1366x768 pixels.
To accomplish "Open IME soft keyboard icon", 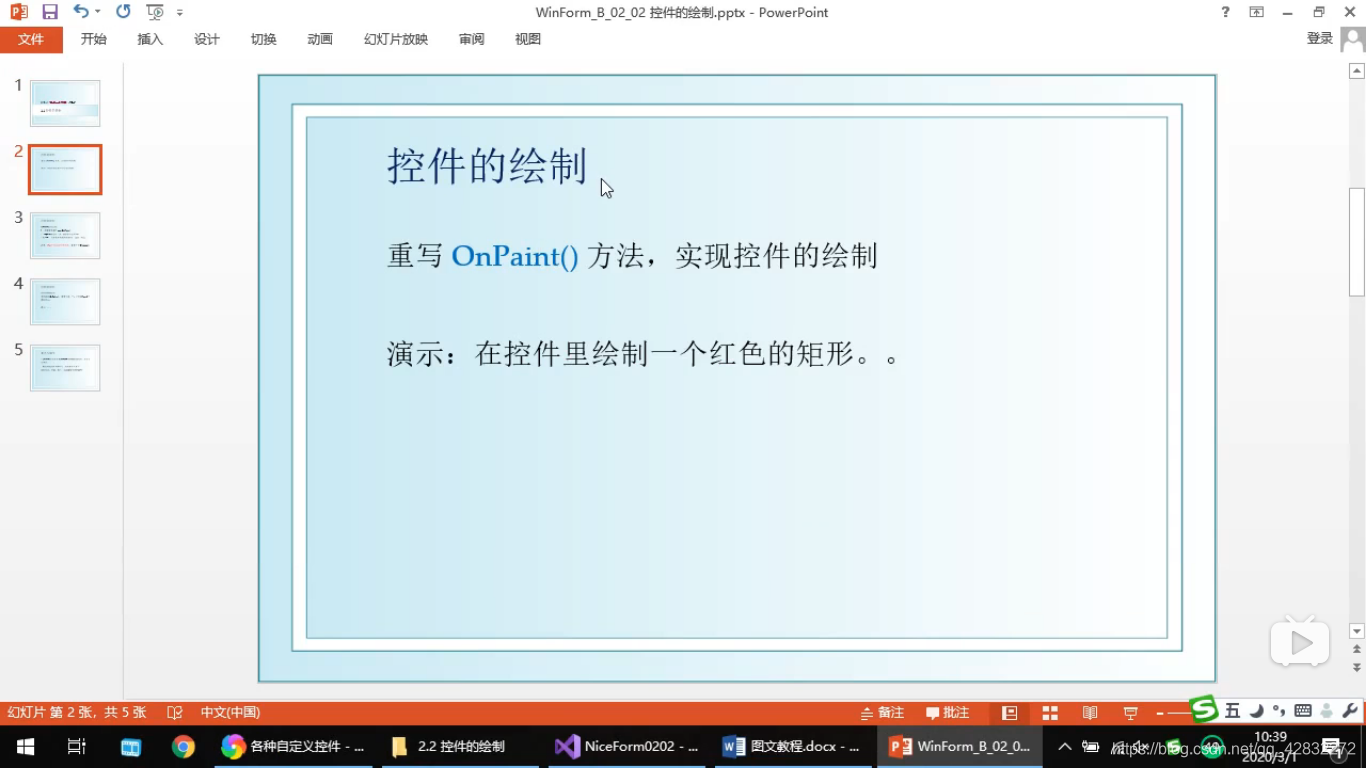I will click(1303, 711).
